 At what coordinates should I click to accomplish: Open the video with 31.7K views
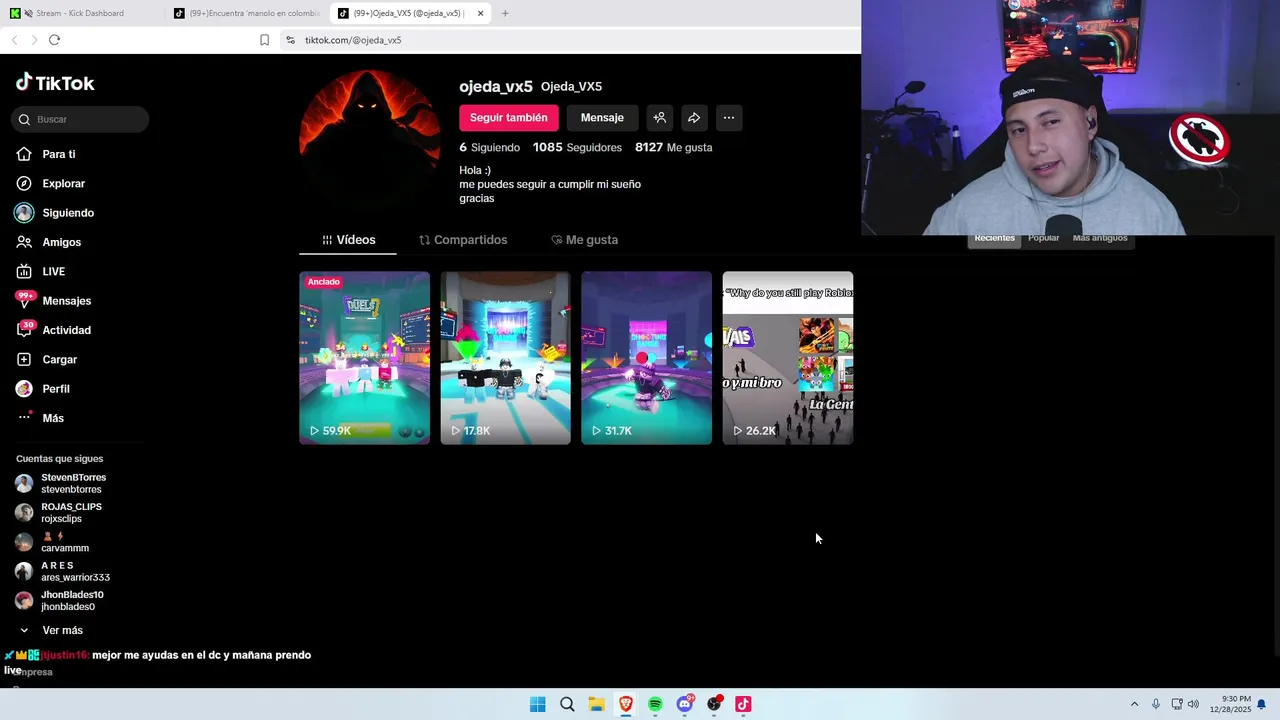coord(646,358)
